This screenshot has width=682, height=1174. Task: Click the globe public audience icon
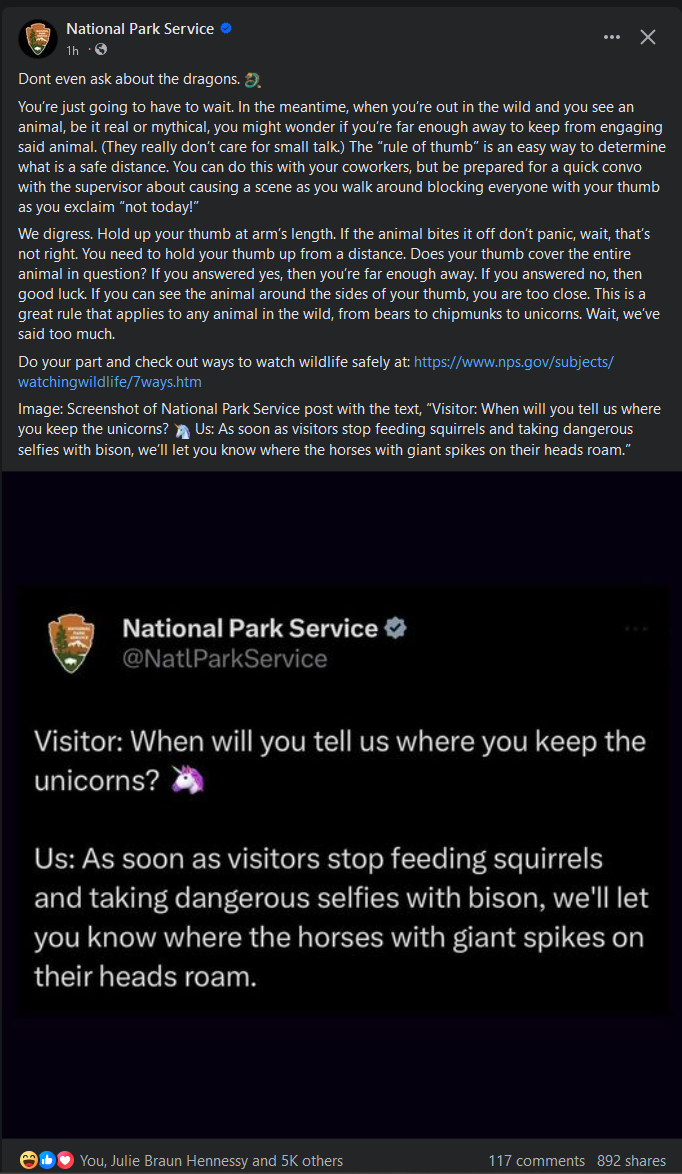100,50
